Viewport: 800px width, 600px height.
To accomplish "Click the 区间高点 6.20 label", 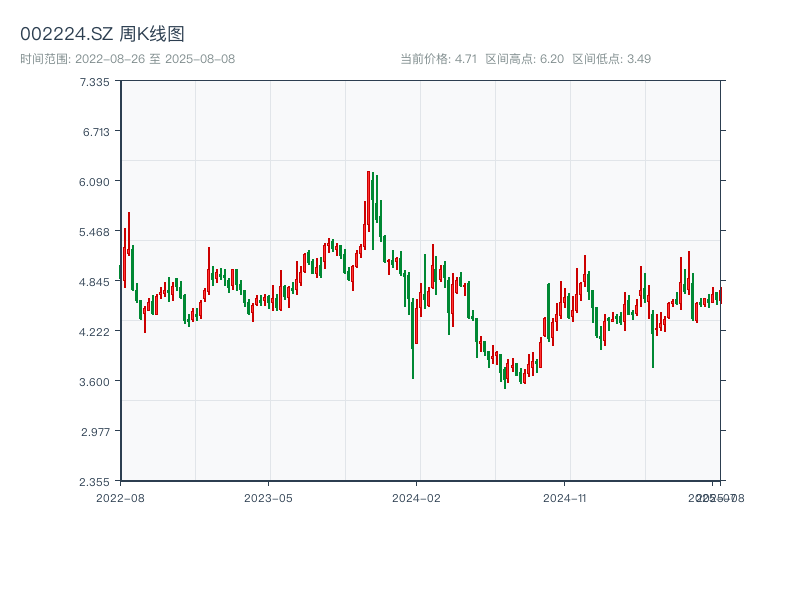I will click(524, 59).
